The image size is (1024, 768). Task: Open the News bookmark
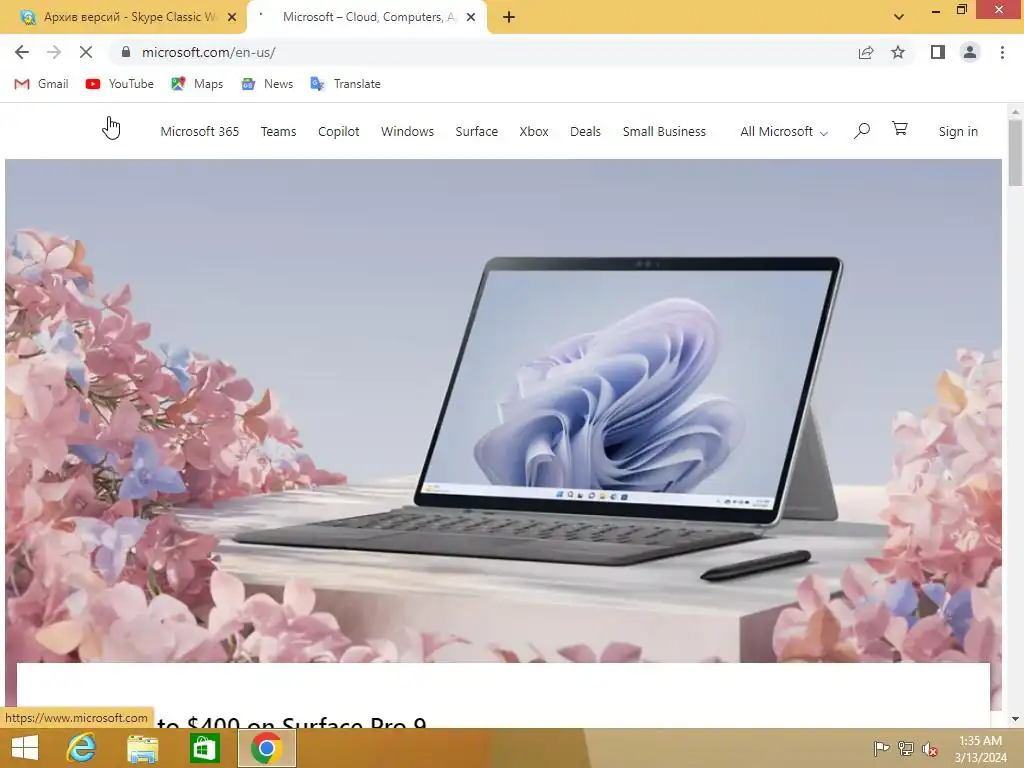pos(267,84)
